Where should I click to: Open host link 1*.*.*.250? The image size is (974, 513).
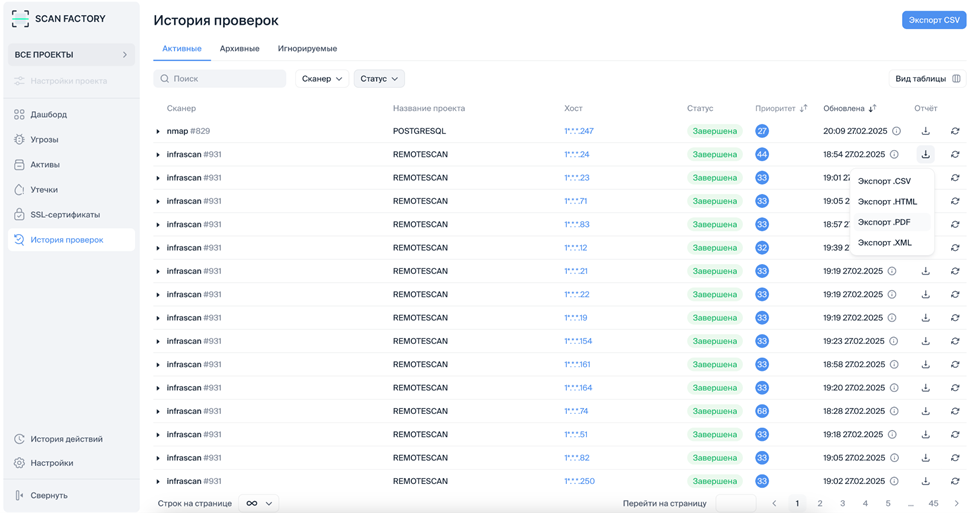(x=579, y=481)
